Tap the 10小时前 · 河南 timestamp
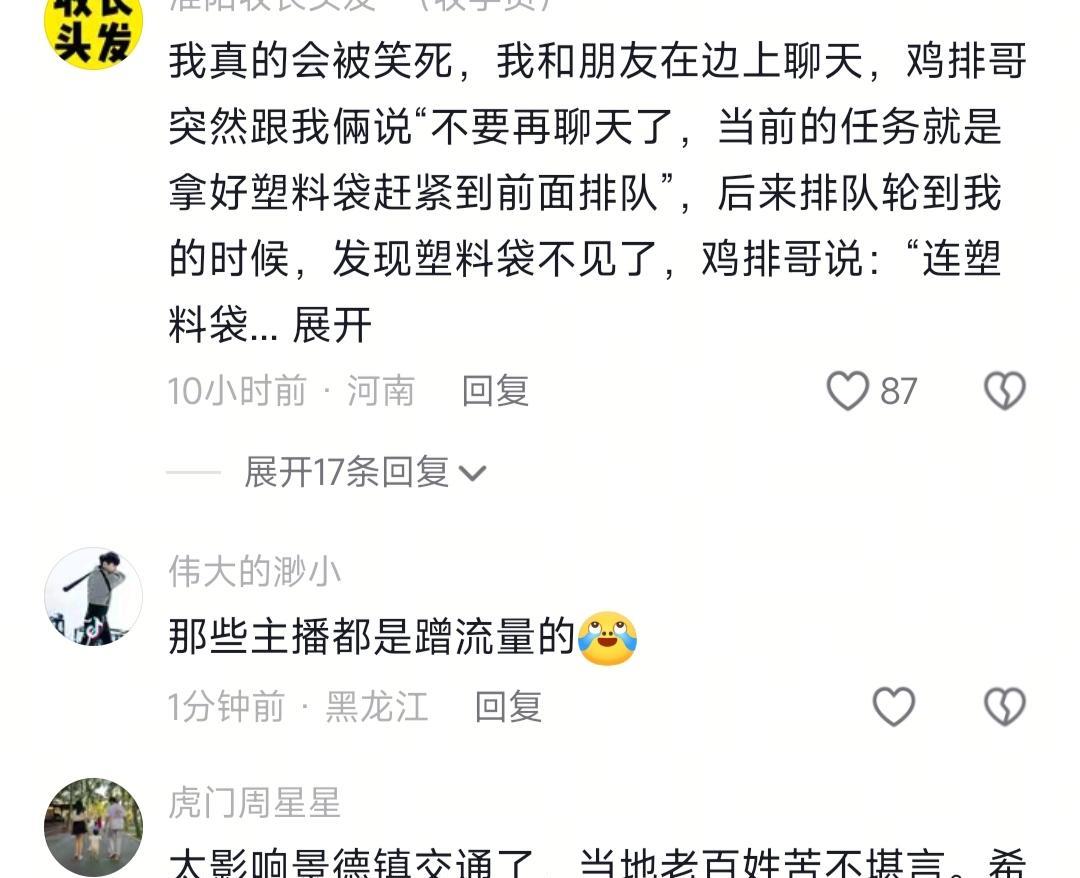 291,391
